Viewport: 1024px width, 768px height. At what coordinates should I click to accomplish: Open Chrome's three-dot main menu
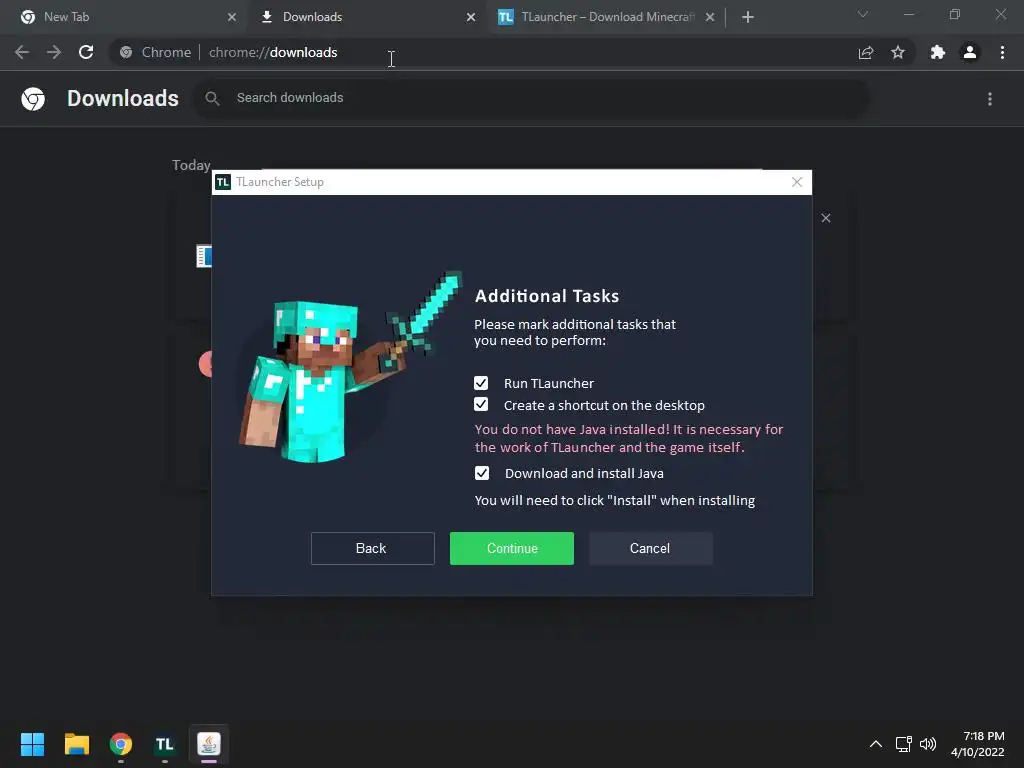1002,52
